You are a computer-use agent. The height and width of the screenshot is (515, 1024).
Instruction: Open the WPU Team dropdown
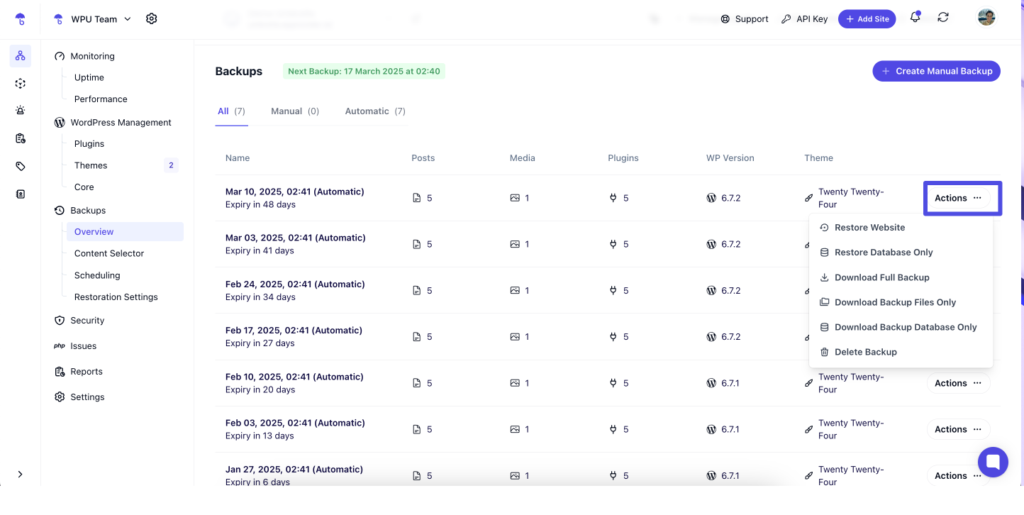pyautogui.click(x=100, y=18)
